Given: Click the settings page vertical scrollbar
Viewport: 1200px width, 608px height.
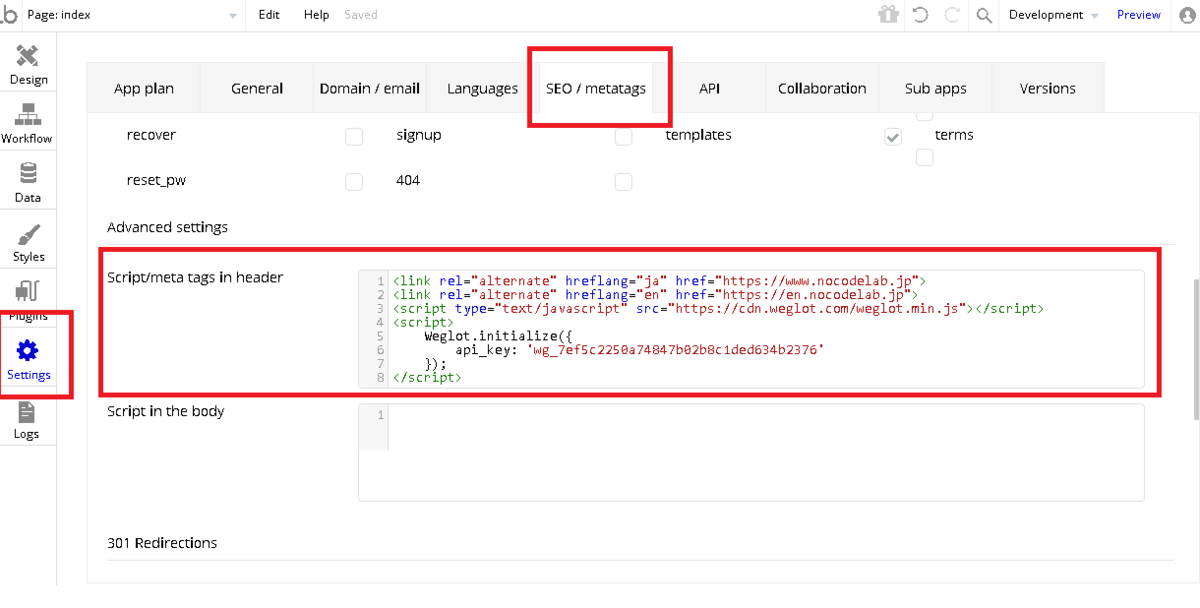Looking at the screenshot, I should pos(1196,350).
